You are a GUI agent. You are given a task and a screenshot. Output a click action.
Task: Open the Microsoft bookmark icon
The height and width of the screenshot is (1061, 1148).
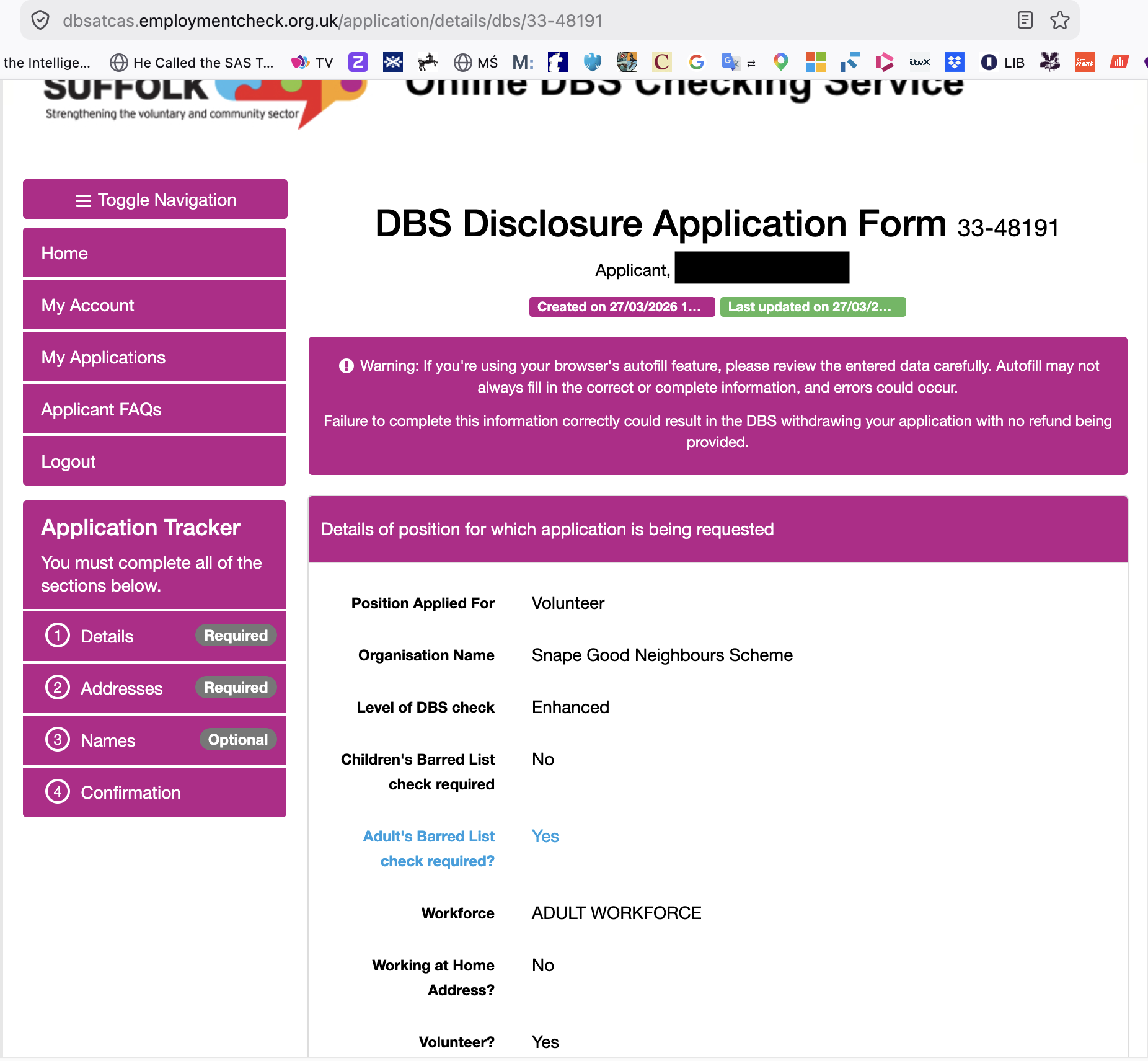click(x=815, y=62)
